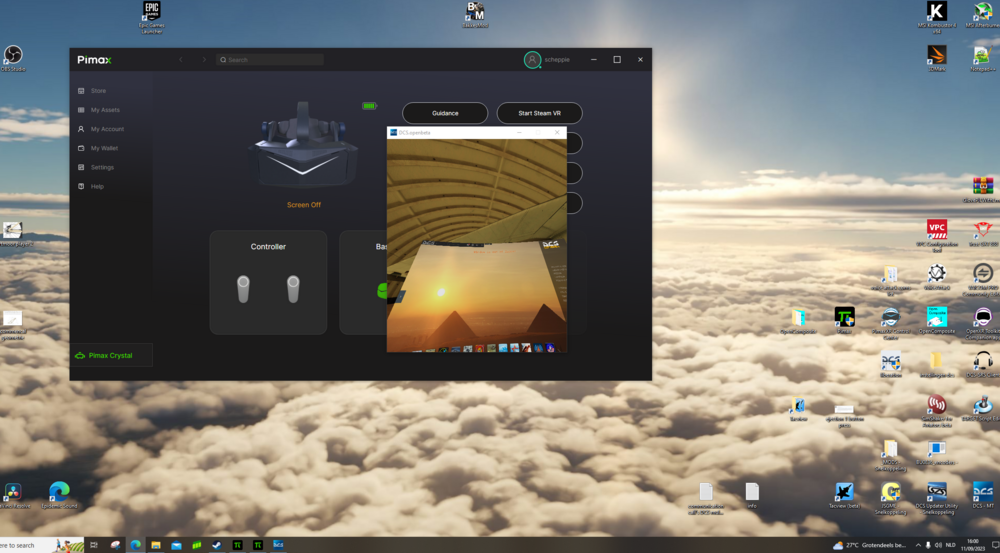The height and width of the screenshot is (553, 1000).
Task: Switch to DCS in the taskbar
Action: (278, 545)
